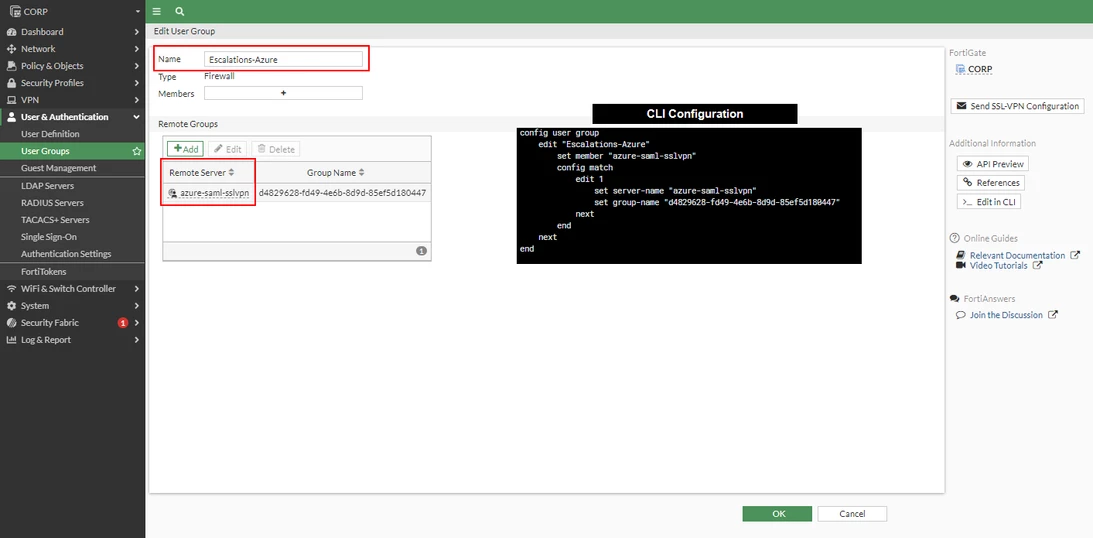This screenshot has width=1093, height=538.
Task: Click Send SSL-VPN Configuration button
Action: [x=1017, y=106]
